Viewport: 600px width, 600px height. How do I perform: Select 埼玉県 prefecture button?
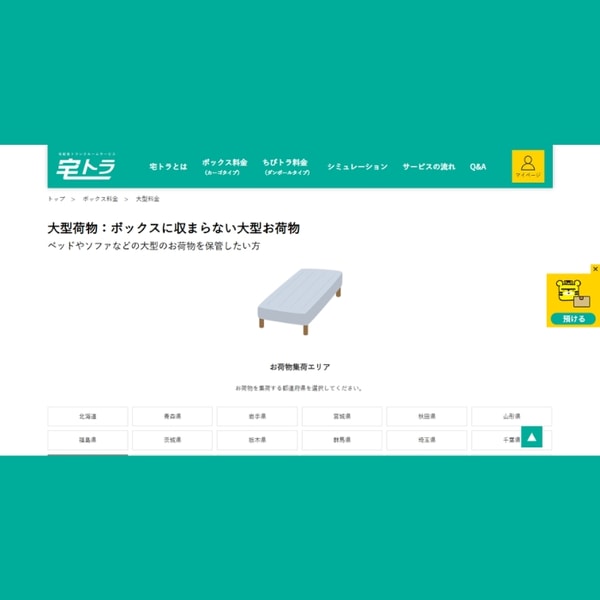tap(427, 440)
